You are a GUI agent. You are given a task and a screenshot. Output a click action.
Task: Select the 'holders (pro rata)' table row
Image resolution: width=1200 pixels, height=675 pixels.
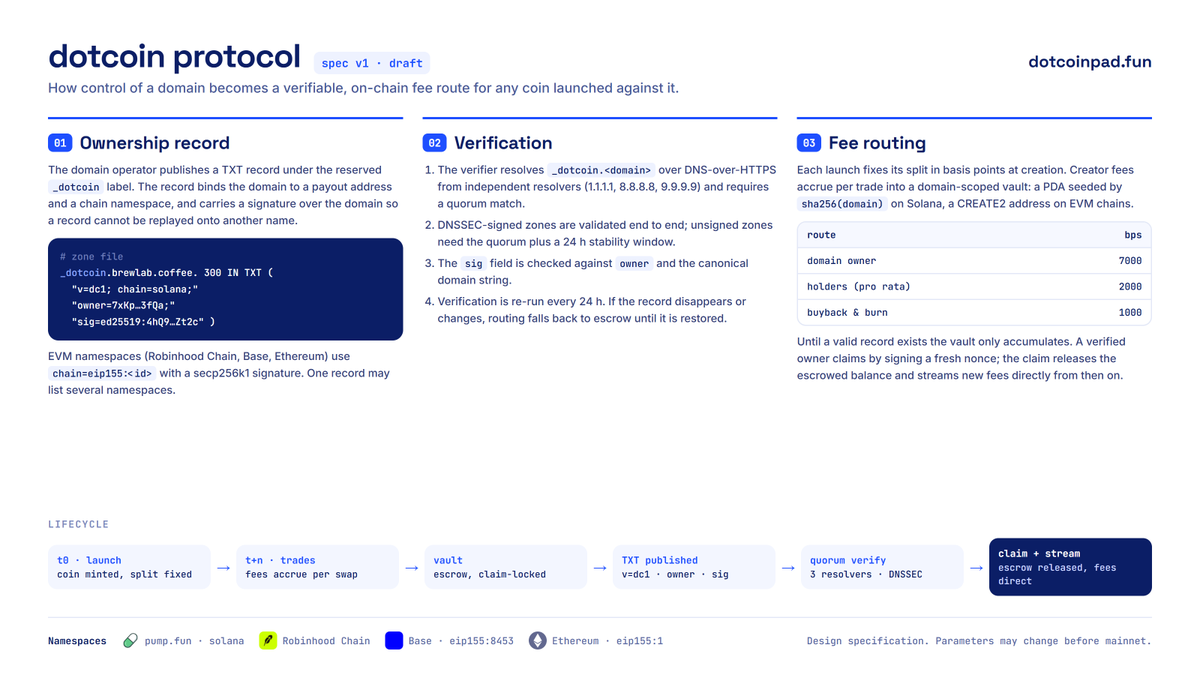click(974, 287)
